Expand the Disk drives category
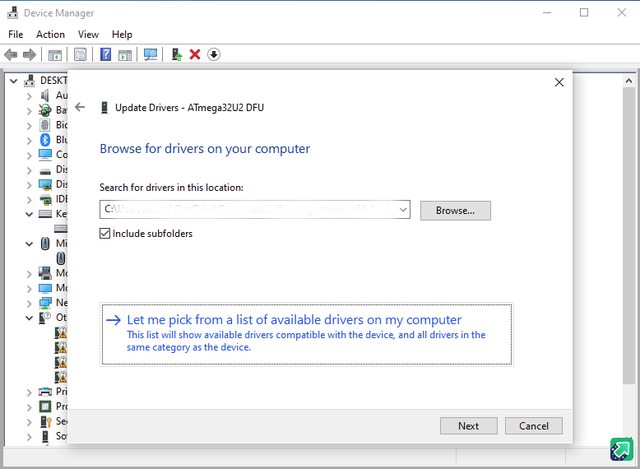 29,170
